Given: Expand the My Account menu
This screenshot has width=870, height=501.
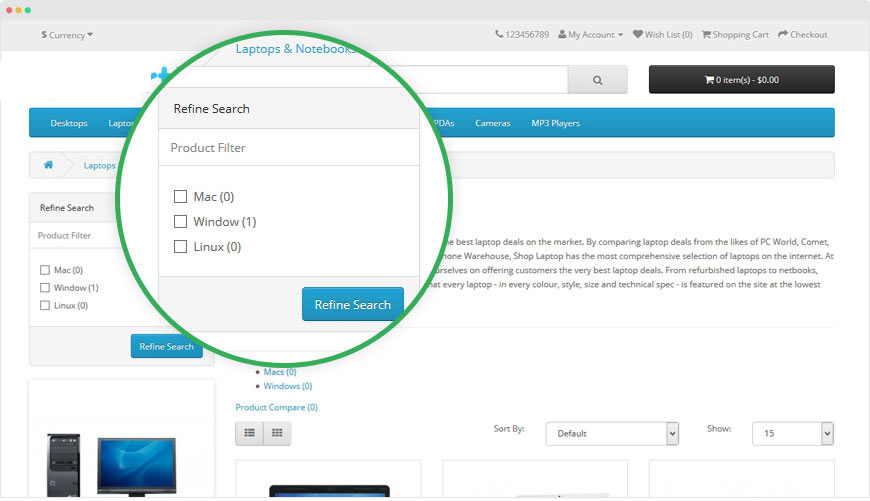Looking at the screenshot, I should (590, 35).
